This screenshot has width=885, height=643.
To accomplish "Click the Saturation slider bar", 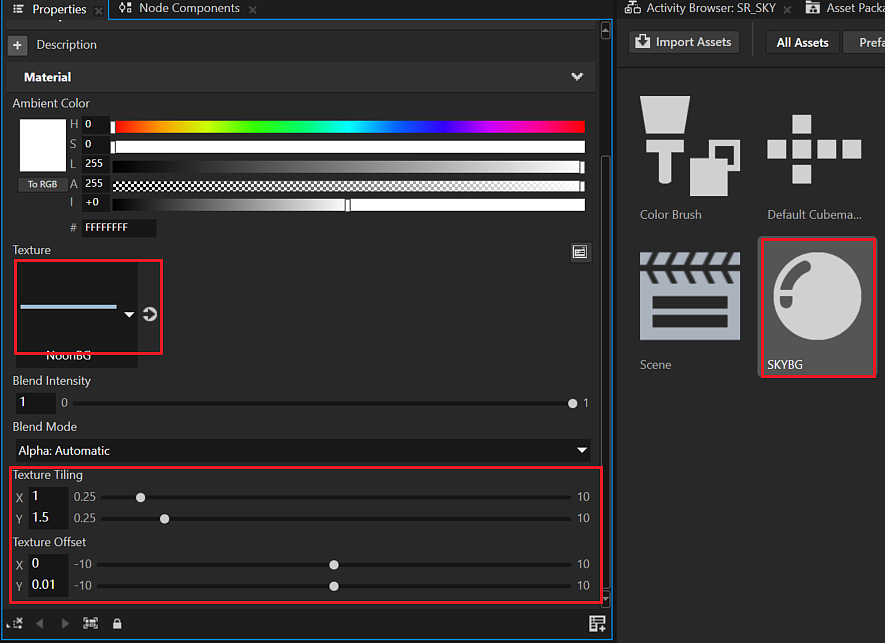I will pos(348,147).
